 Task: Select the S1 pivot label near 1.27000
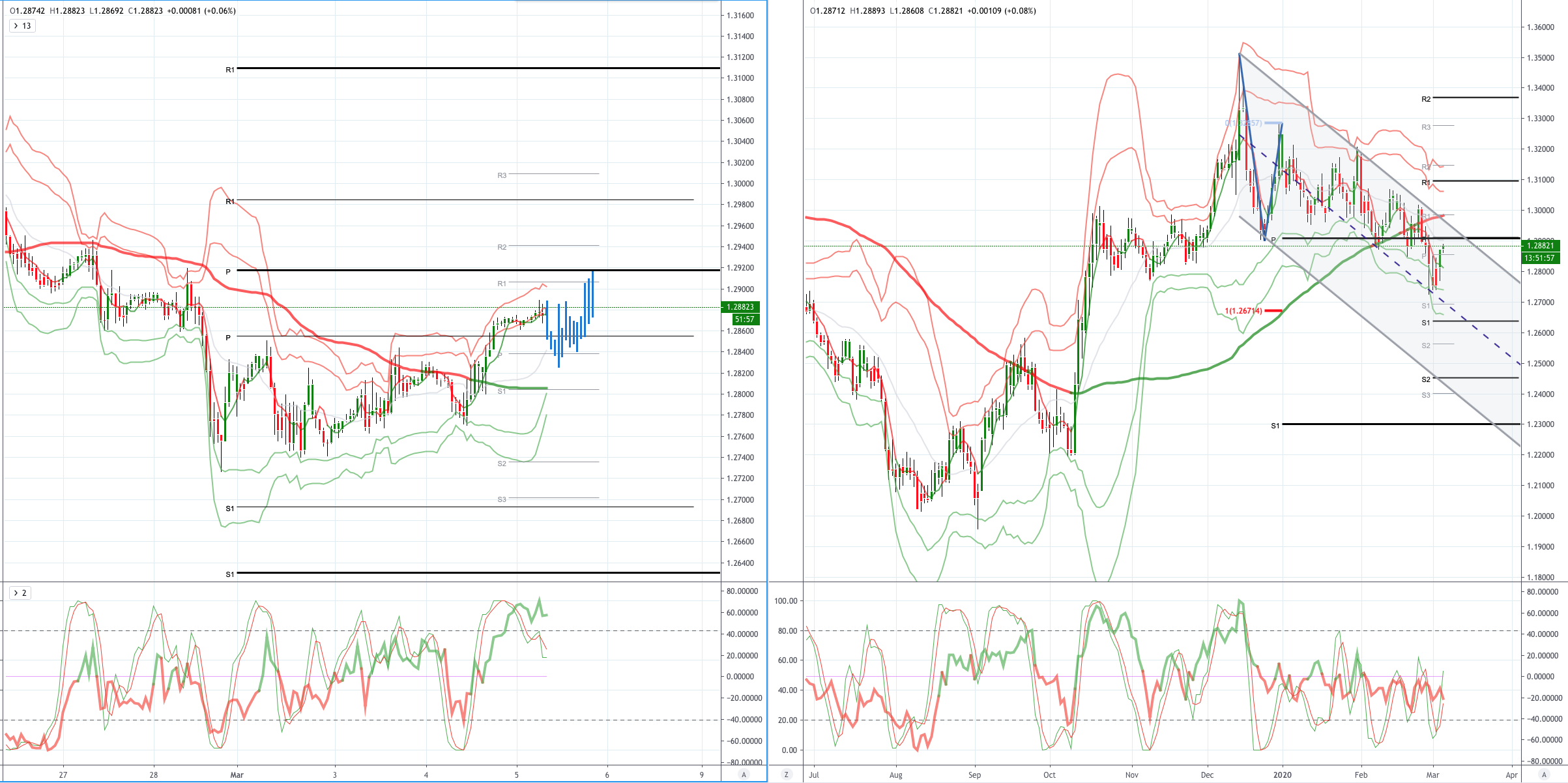coord(230,509)
